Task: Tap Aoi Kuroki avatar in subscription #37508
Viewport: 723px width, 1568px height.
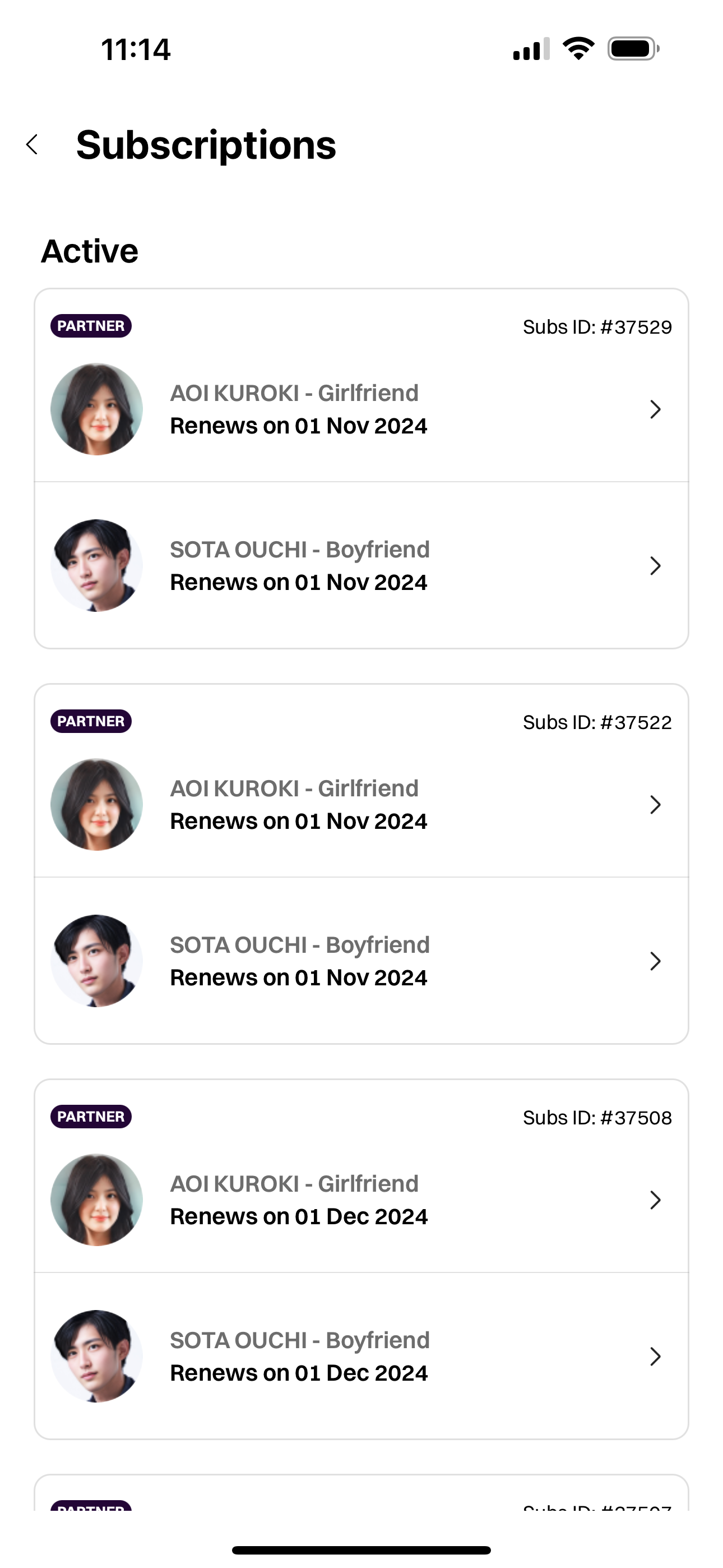Action: [x=97, y=1200]
